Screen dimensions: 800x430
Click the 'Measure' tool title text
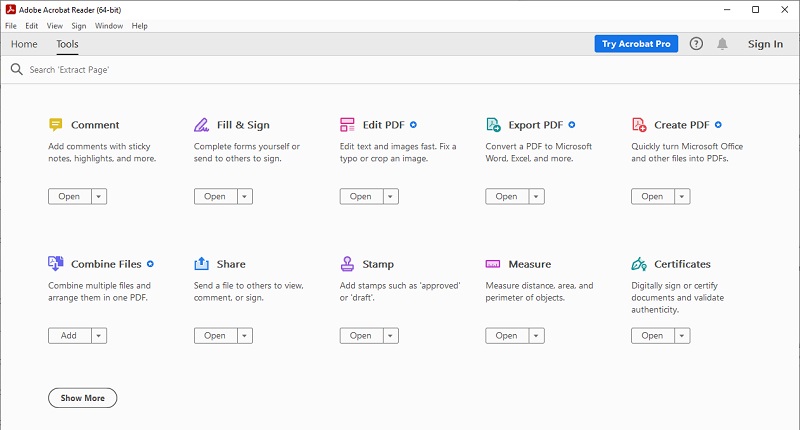[x=530, y=264]
